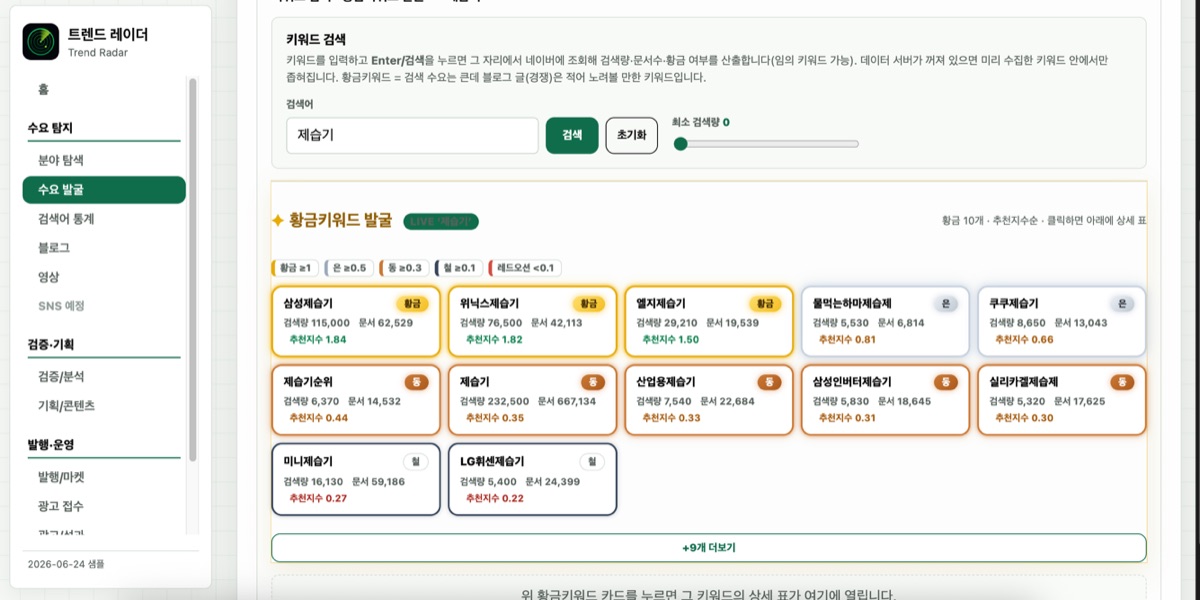Click the 동 badge on the 실리카겔제습제 card
Viewport: 1200px width, 600px height.
click(1122, 382)
